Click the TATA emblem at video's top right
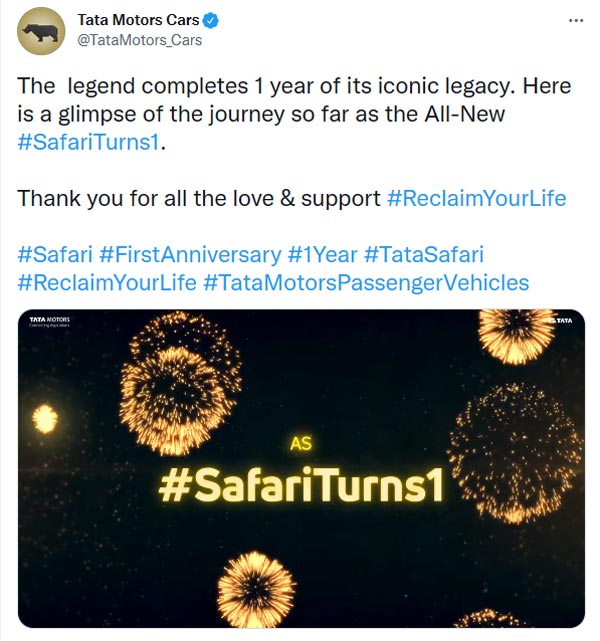The height and width of the screenshot is (641, 600). [564, 320]
